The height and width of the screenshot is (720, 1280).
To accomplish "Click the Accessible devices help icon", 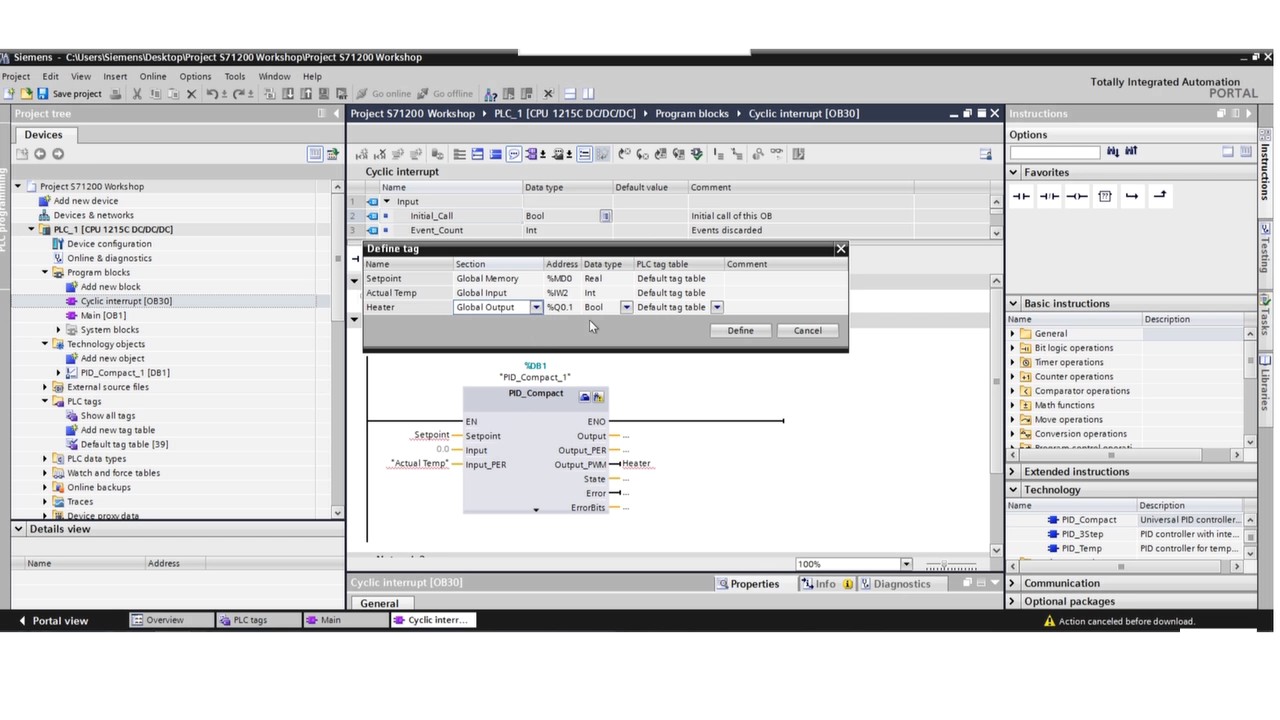I will pos(491,94).
